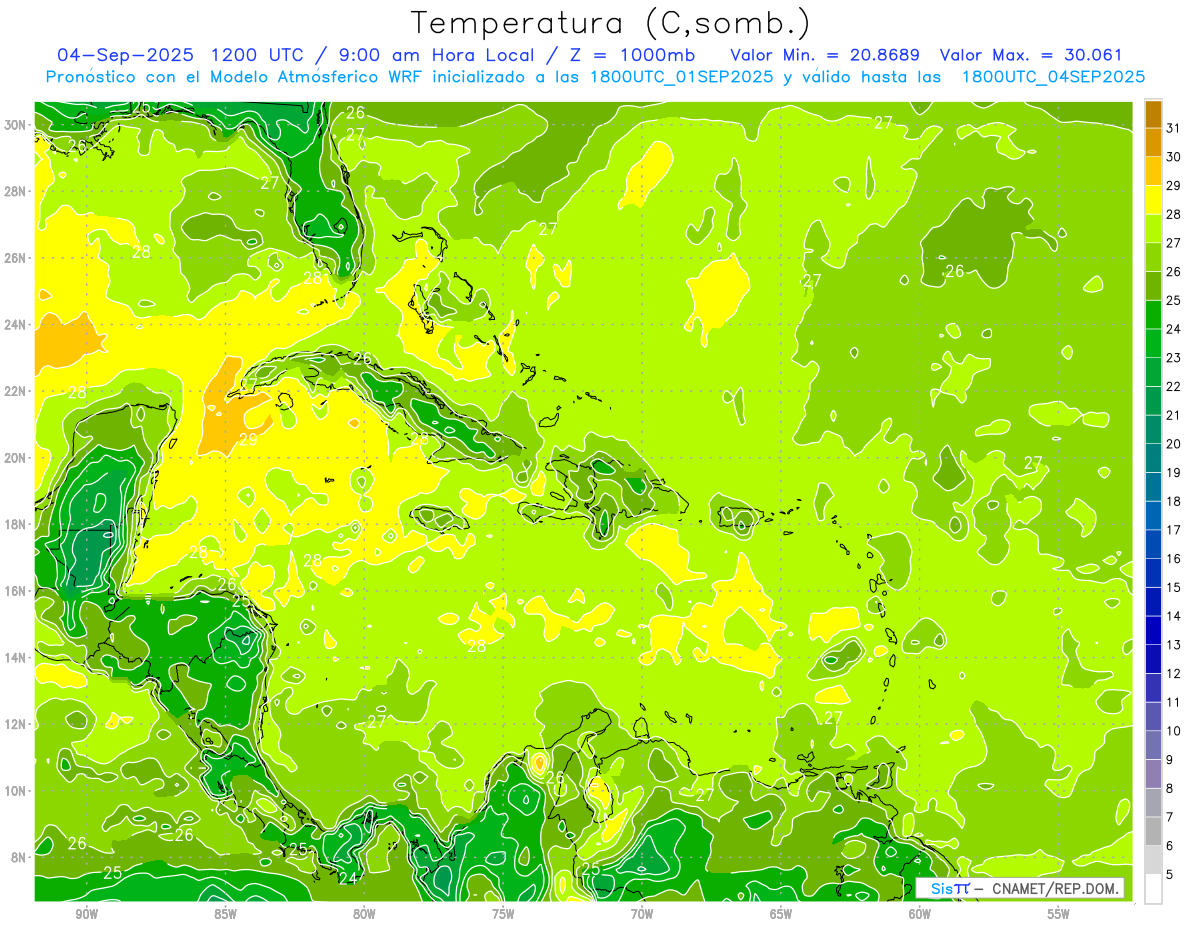Image resolution: width=1200 pixels, height=927 pixels.
Task: Click the "90W" longitude axis label
Action: (x=86, y=914)
